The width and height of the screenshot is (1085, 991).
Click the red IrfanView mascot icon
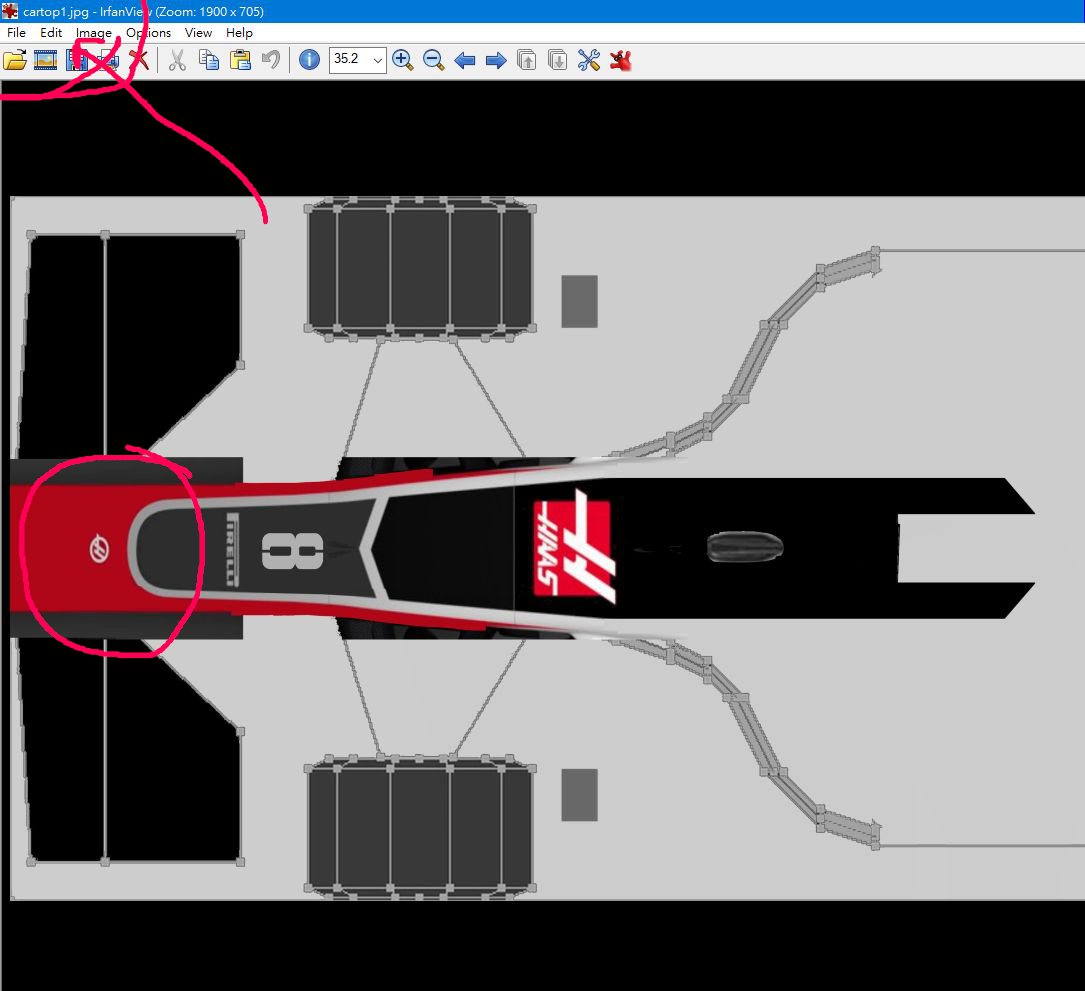[x=621, y=61]
